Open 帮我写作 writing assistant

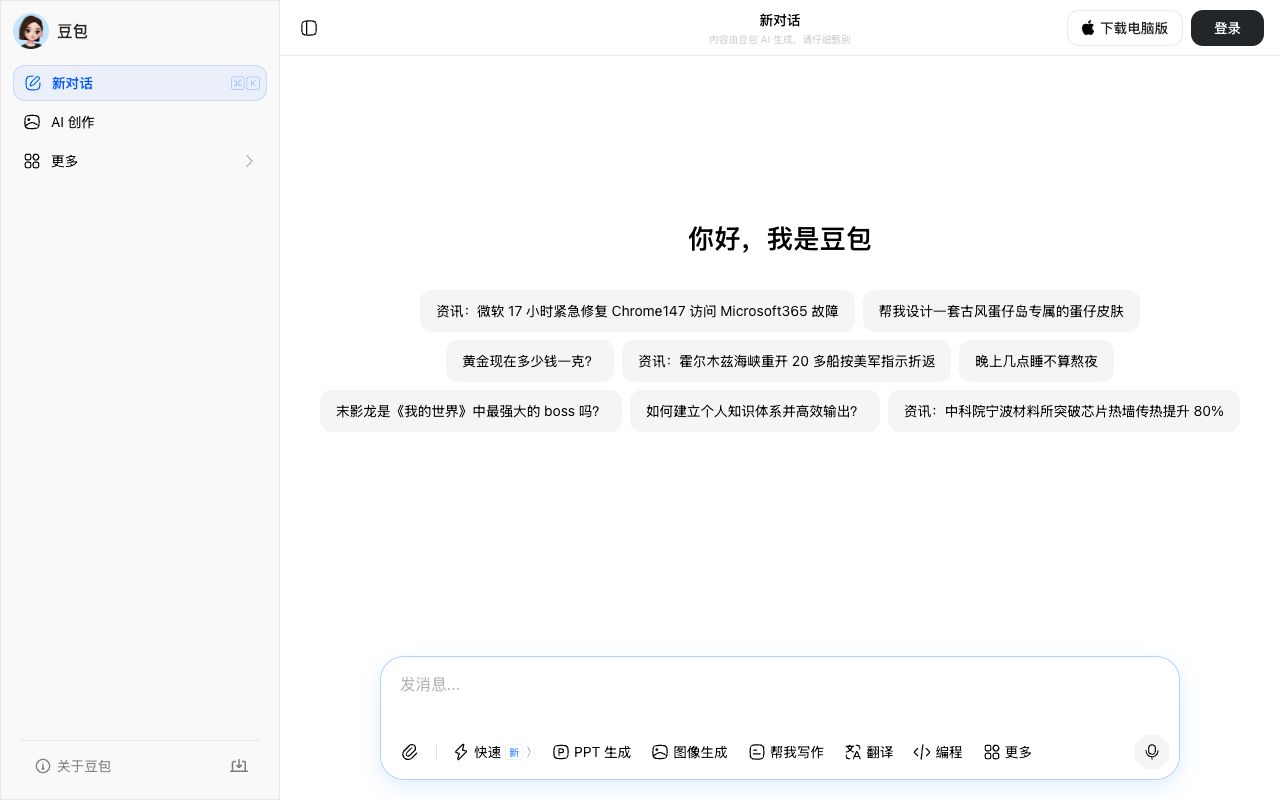pyautogui.click(x=787, y=752)
